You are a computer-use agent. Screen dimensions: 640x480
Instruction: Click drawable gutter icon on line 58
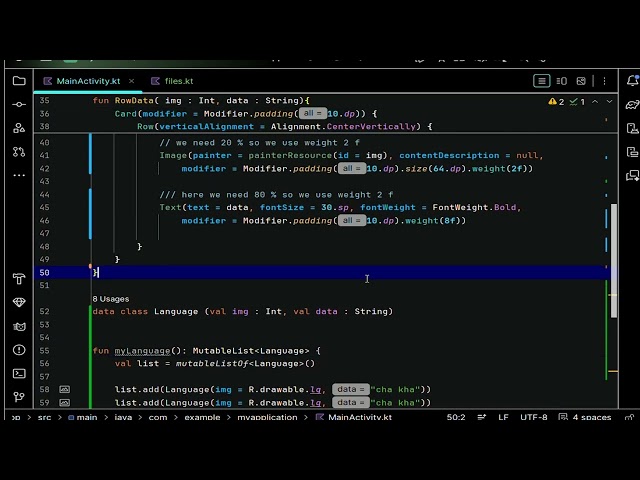pyautogui.click(x=64, y=389)
